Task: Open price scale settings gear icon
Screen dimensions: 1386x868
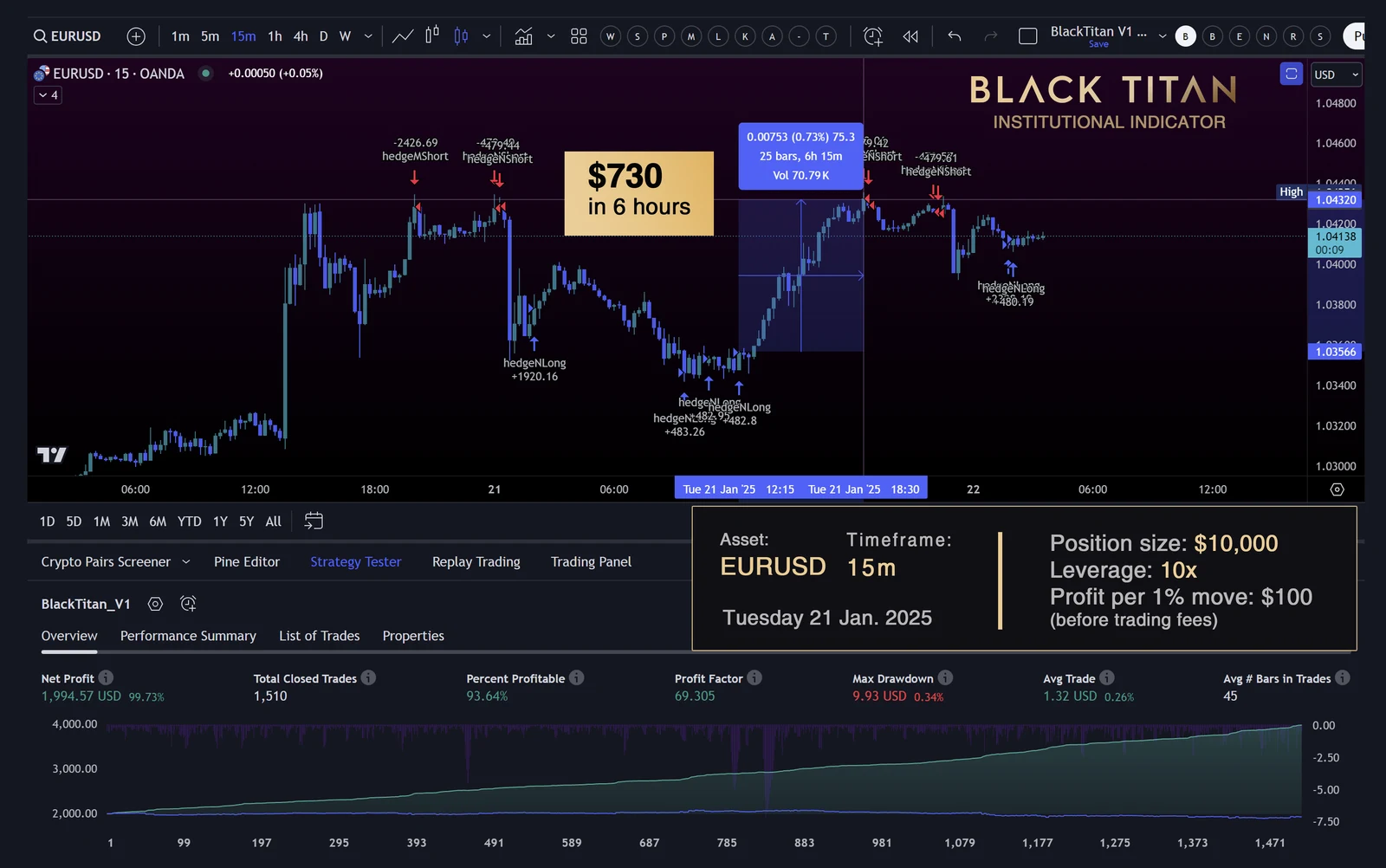Action: point(1337,489)
